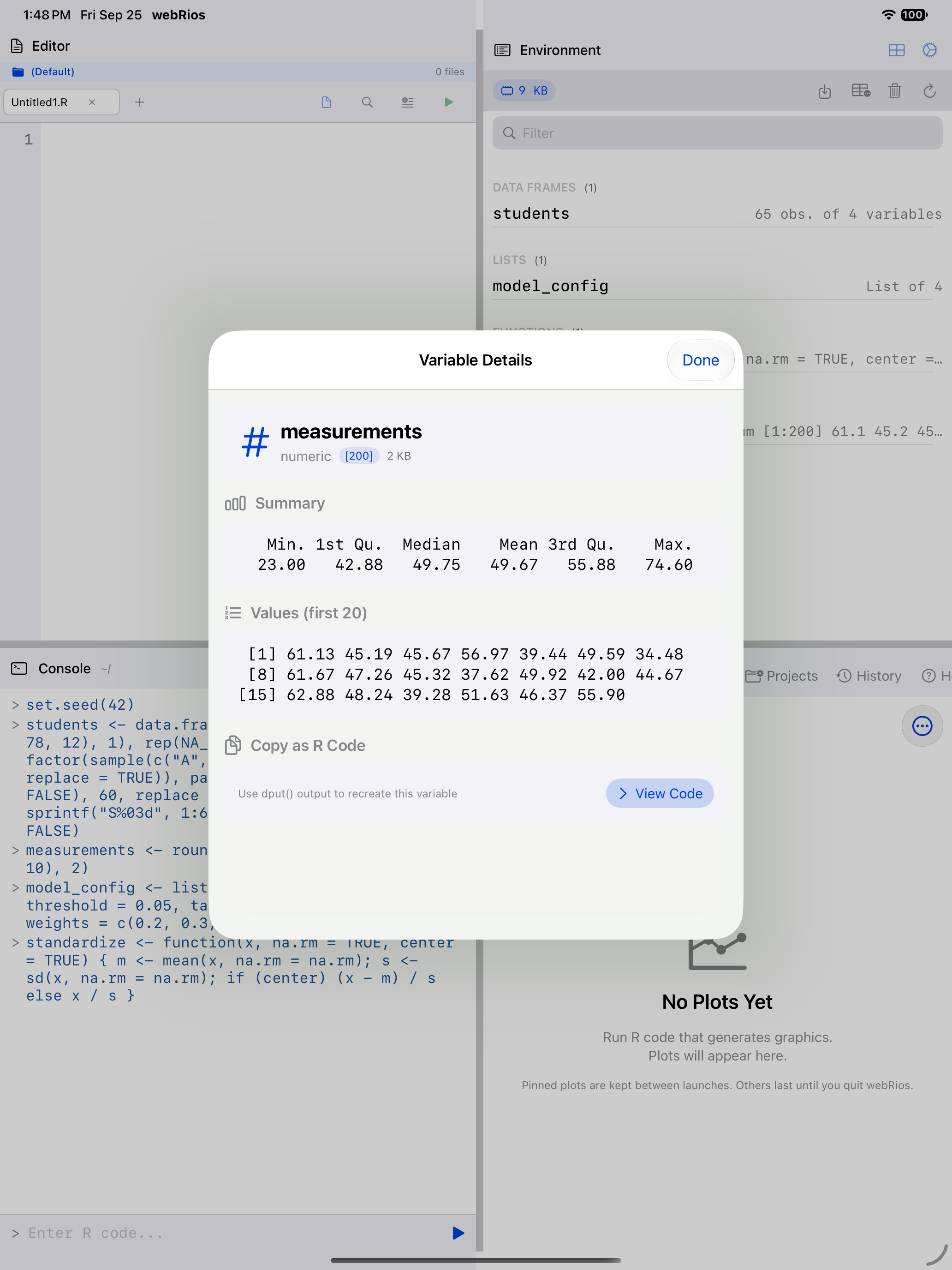Open the (Default) project folder
The height and width of the screenshot is (1270, 952).
[44, 72]
